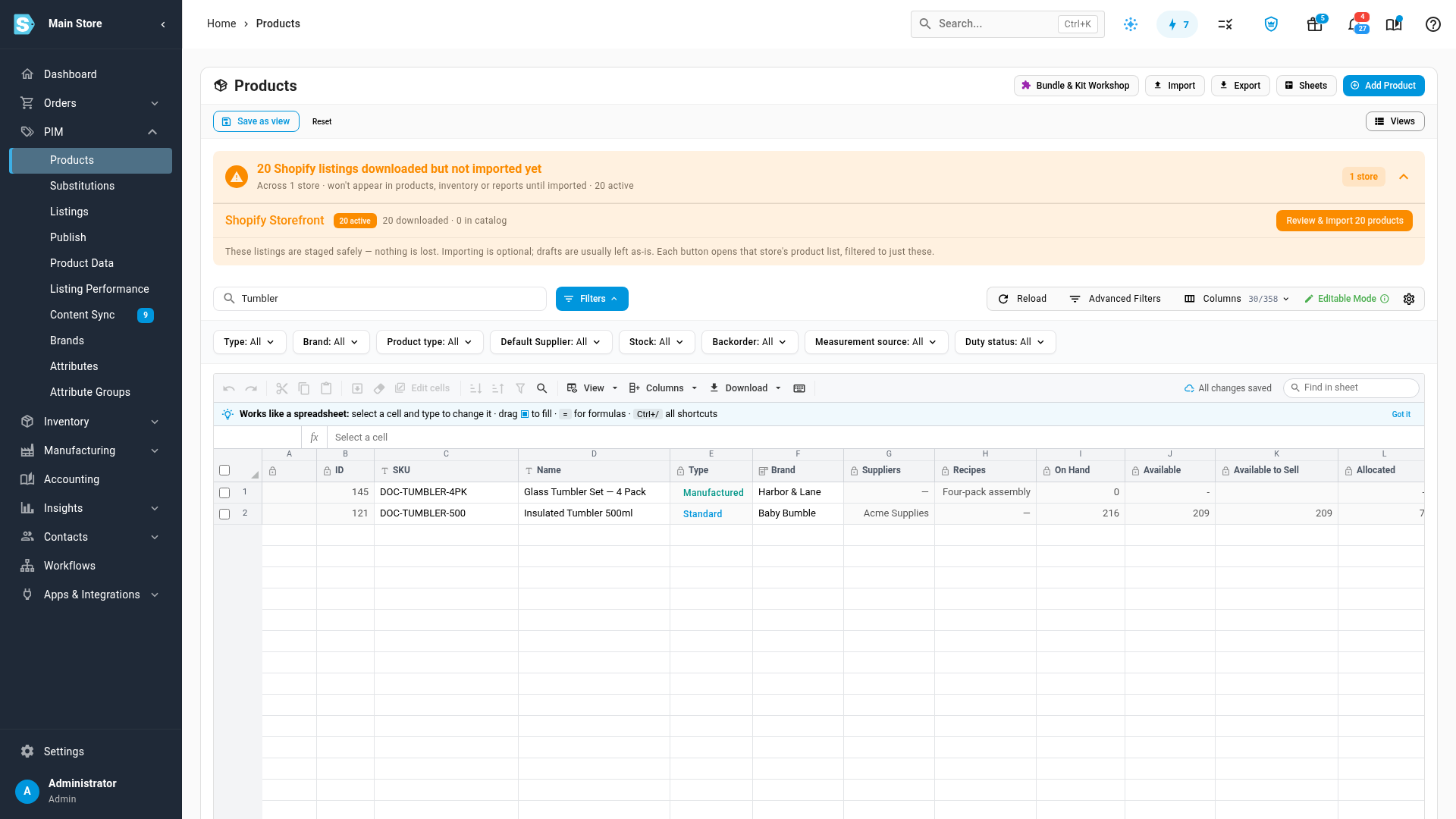
Task: Check the row for DOC-TUMBLER-500
Action: (x=224, y=514)
